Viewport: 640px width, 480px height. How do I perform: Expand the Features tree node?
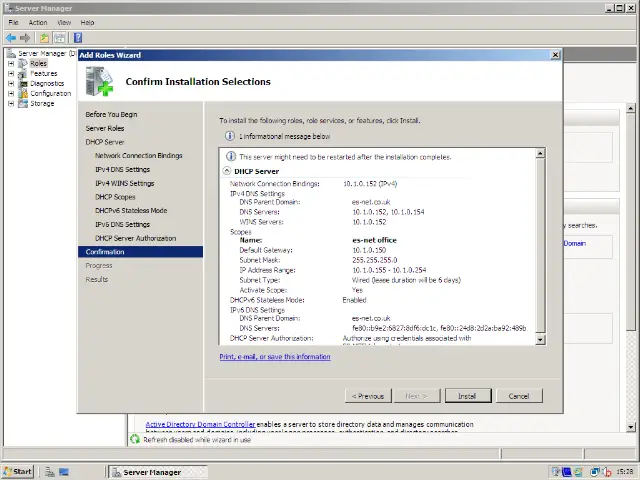click(x=11, y=73)
